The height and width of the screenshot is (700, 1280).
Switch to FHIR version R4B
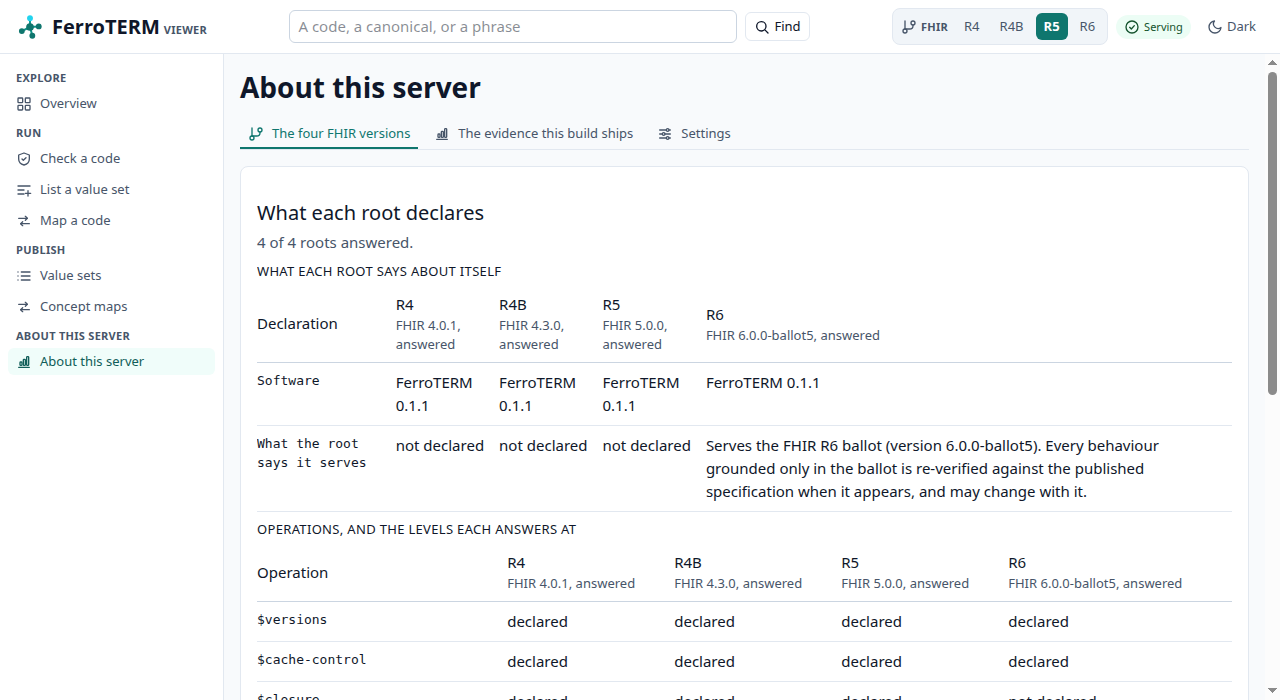(1012, 27)
